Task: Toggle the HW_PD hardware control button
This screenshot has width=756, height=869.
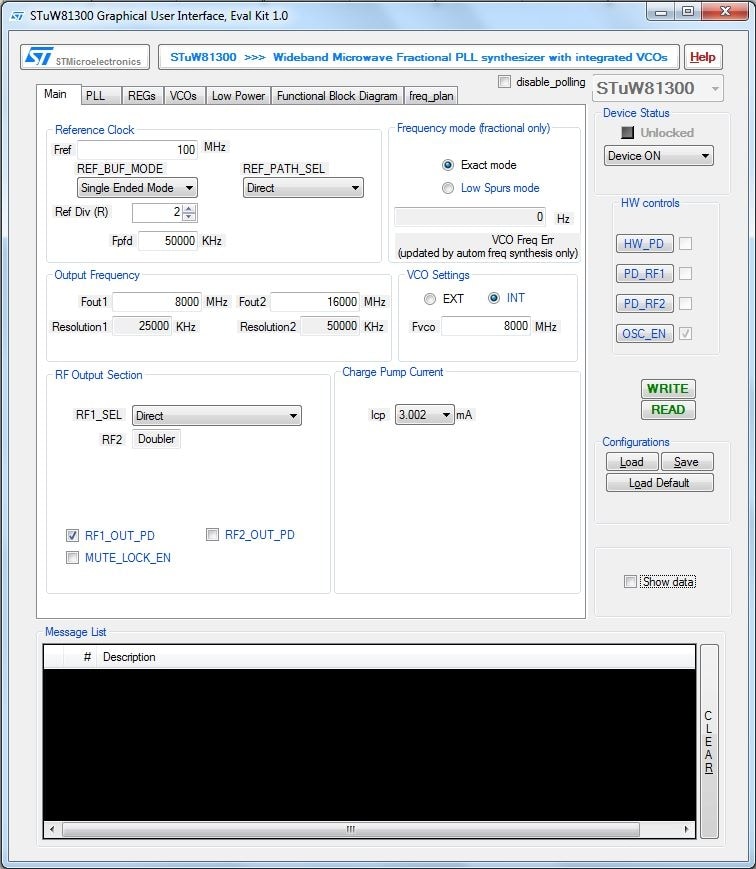Action: tap(643, 244)
